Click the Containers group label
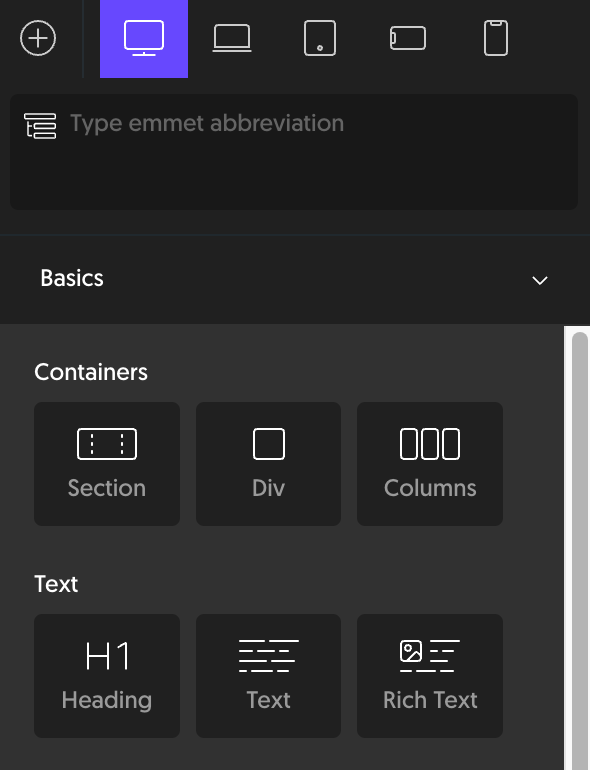 point(91,372)
